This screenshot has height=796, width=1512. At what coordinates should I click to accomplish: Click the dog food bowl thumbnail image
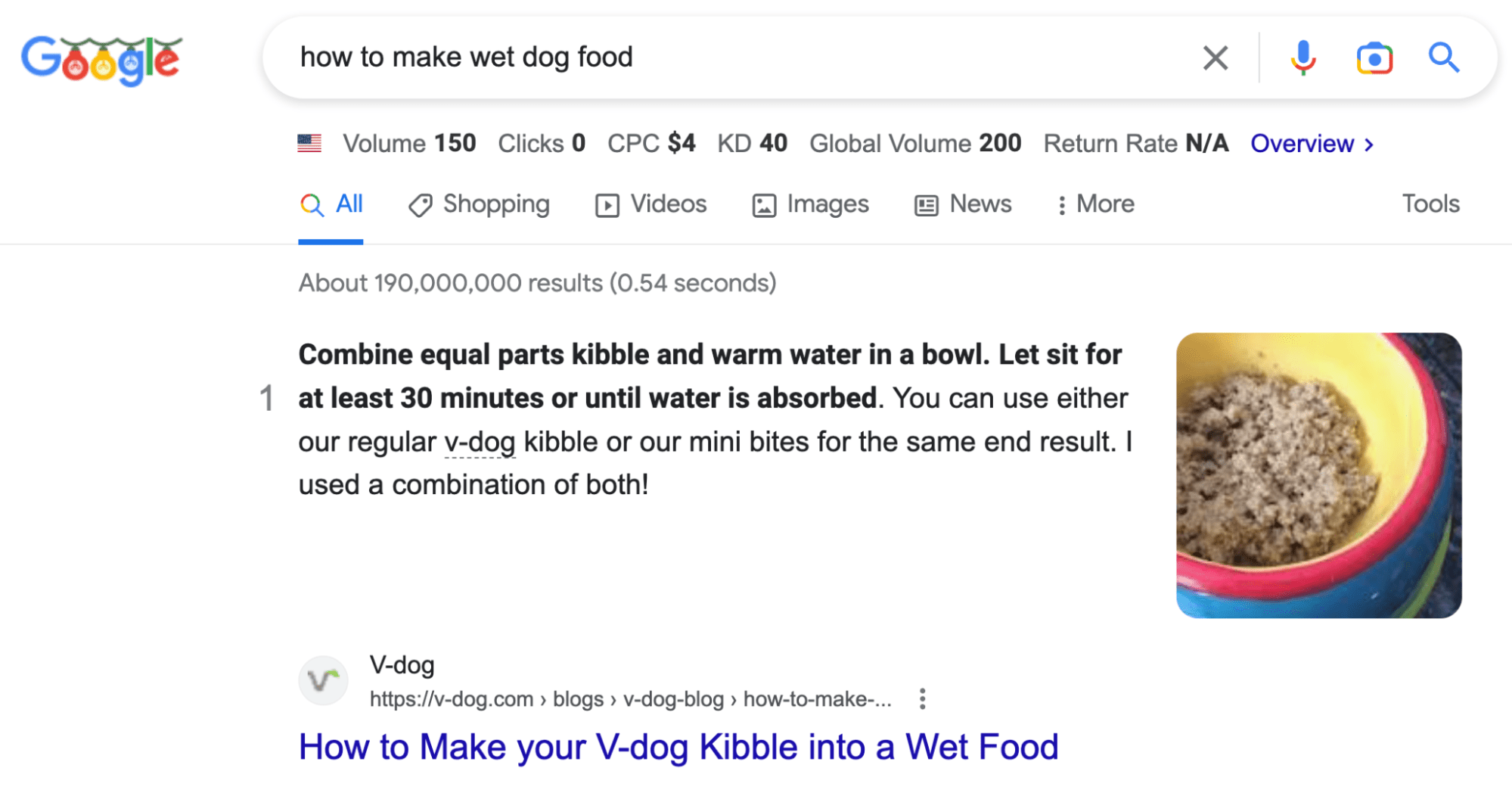tap(1318, 474)
